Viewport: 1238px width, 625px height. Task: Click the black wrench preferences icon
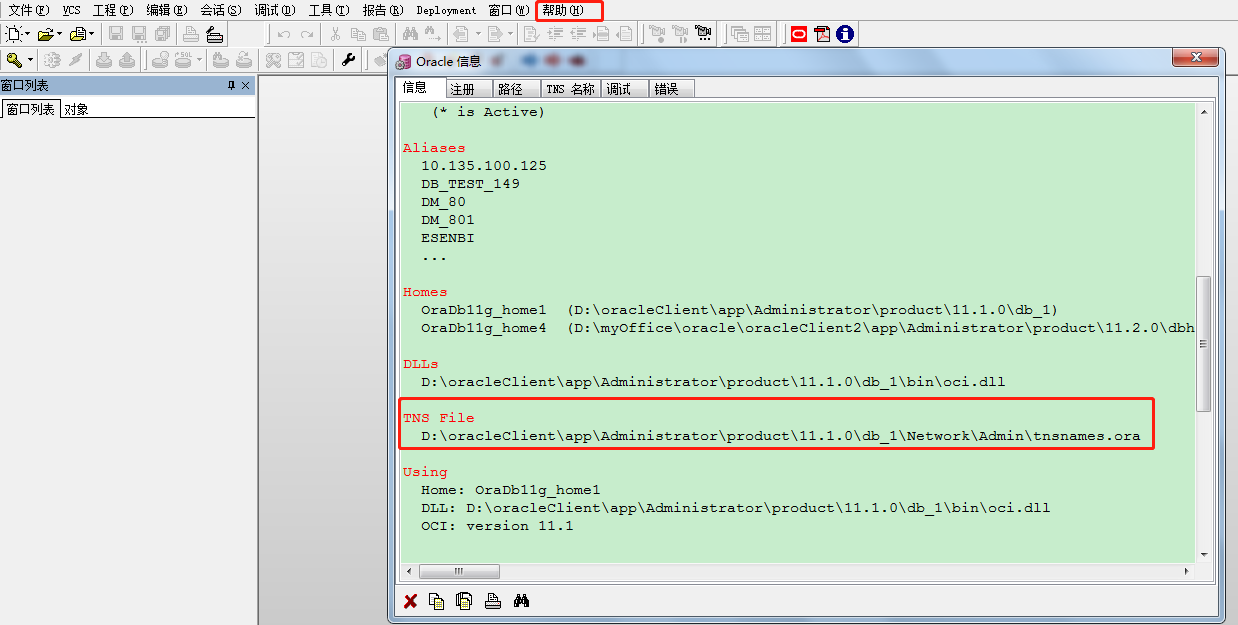click(349, 60)
